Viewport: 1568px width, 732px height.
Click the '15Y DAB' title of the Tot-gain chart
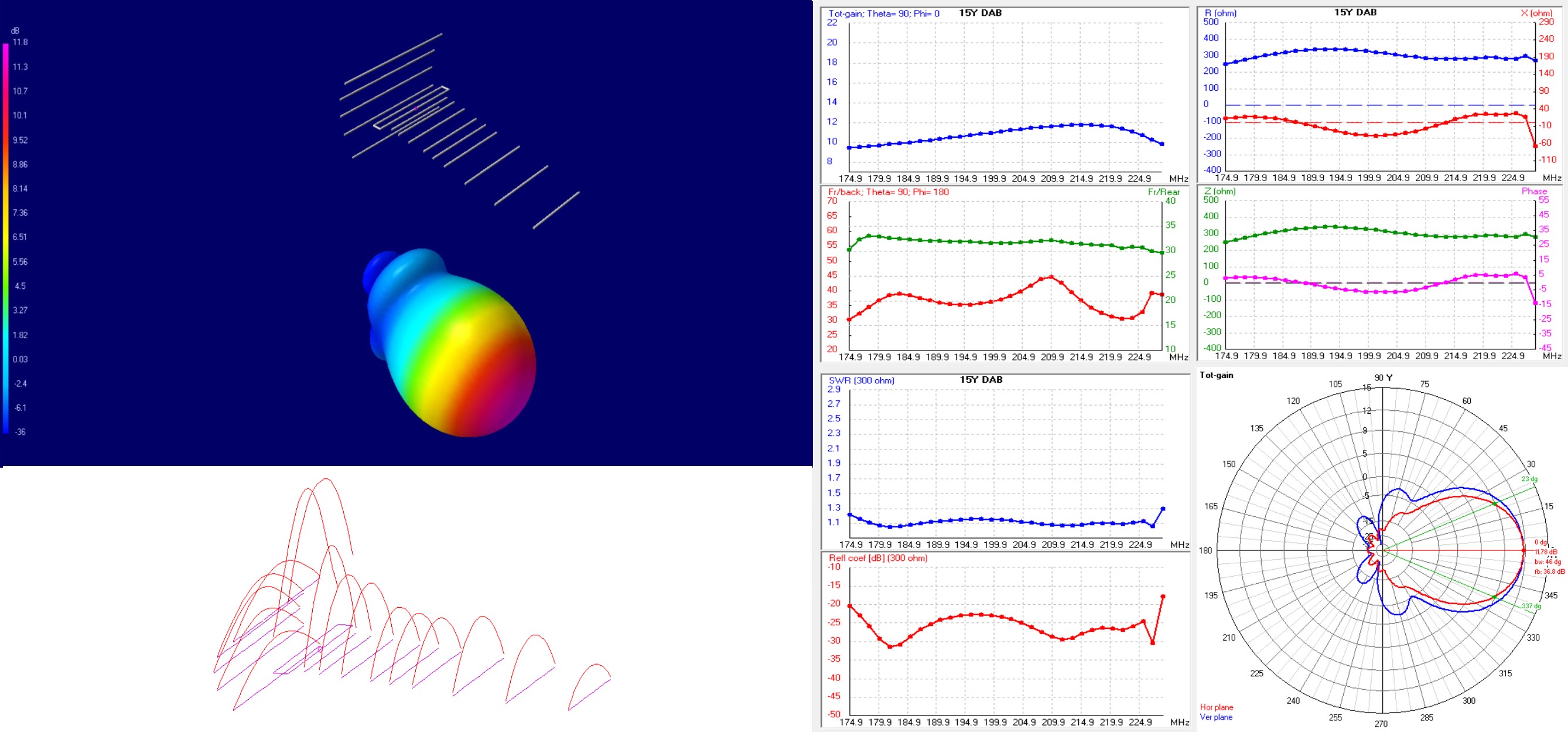pyautogui.click(x=980, y=13)
